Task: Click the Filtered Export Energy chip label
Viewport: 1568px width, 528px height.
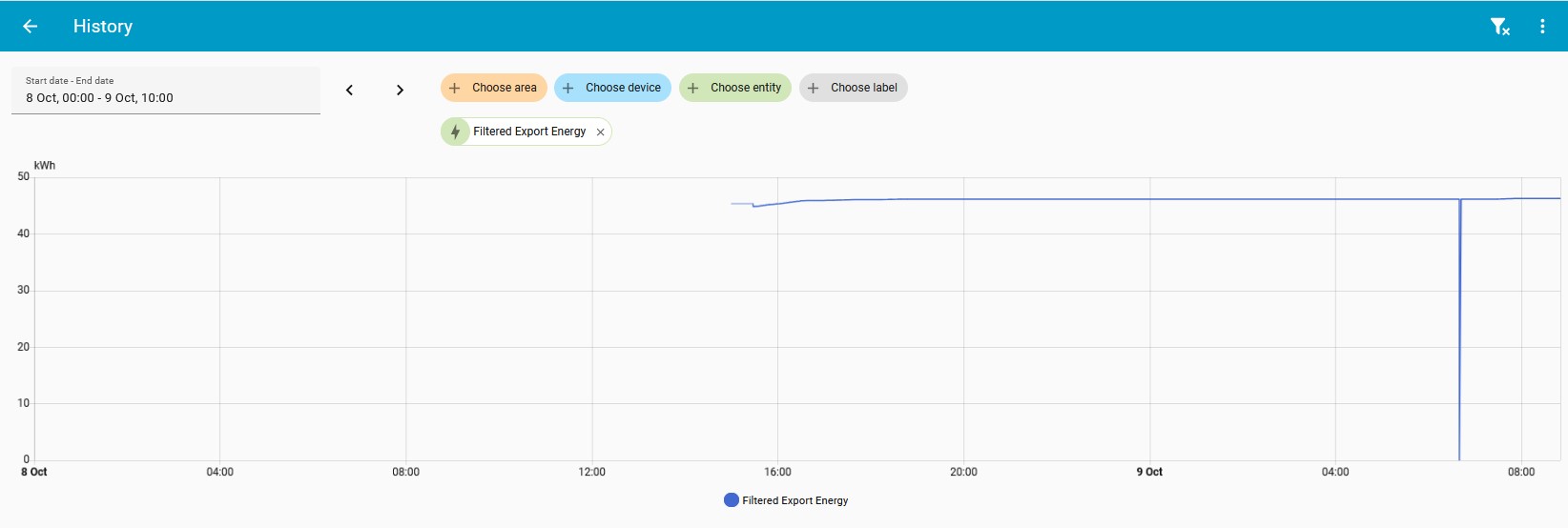Action: [x=529, y=132]
